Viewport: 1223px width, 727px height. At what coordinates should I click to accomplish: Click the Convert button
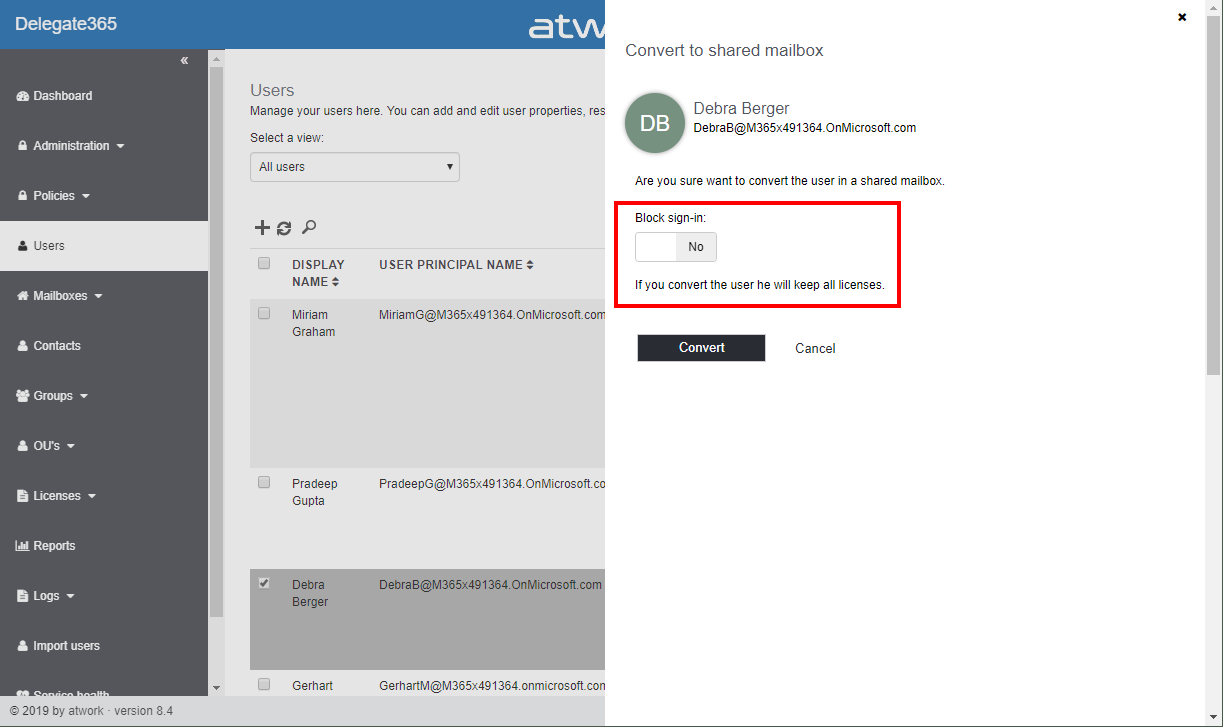pyautogui.click(x=701, y=348)
